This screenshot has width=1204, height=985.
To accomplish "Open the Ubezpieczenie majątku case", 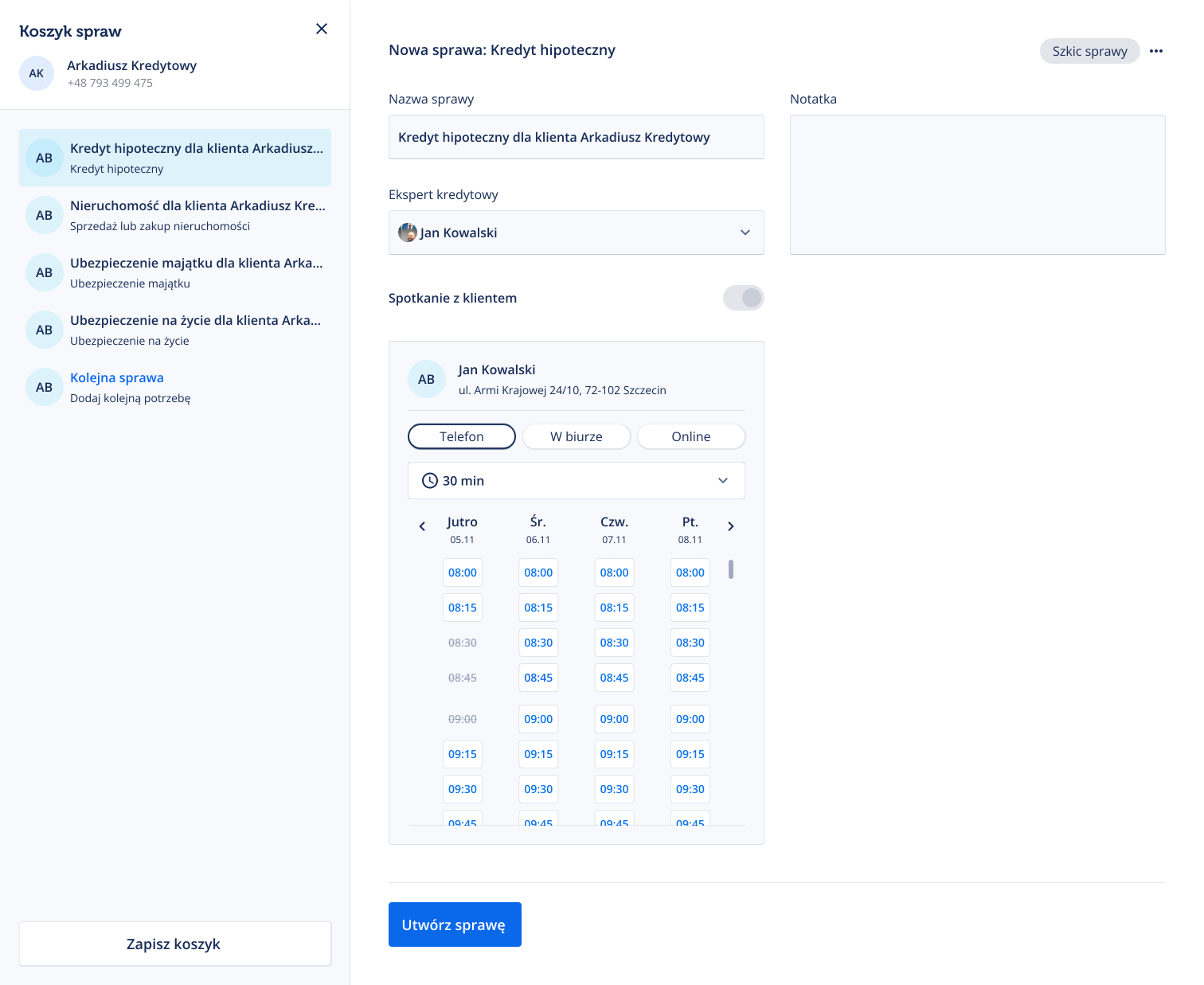I will click(x=175, y=272).
